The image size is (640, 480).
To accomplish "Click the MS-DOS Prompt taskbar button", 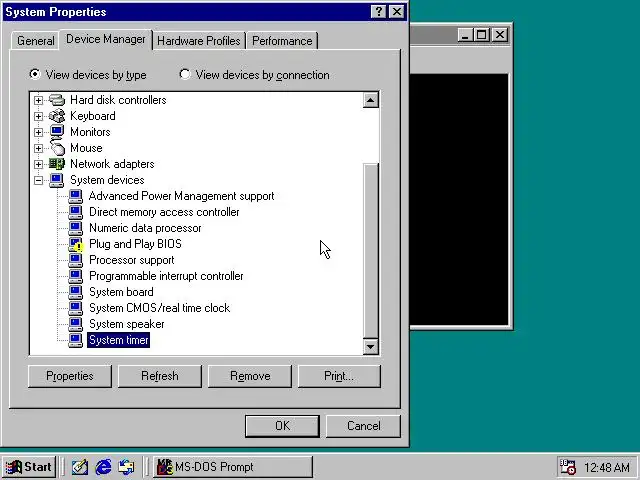I will (233, 467).
